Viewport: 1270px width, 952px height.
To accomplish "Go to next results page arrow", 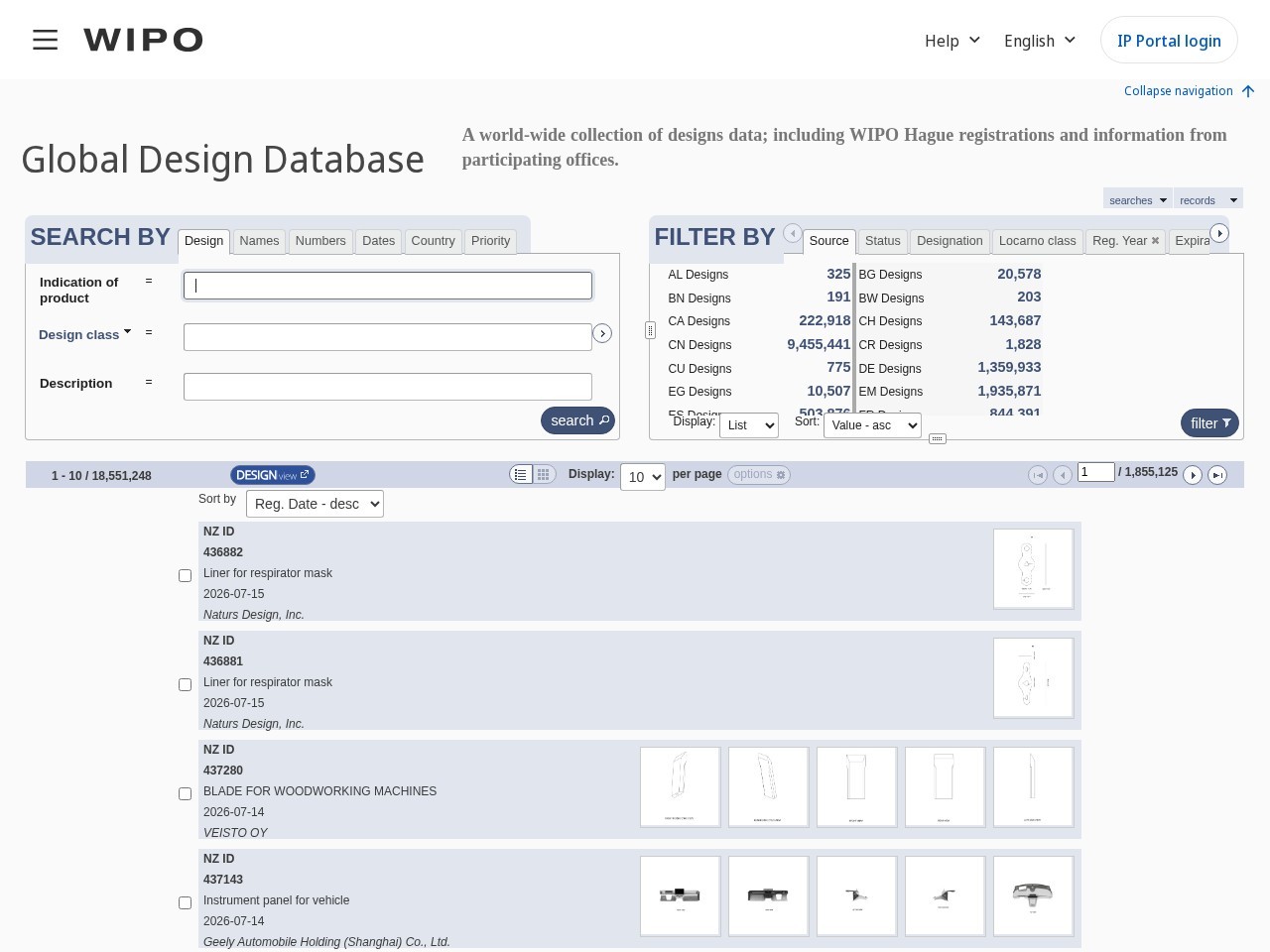I will [x=1193, y=475].
